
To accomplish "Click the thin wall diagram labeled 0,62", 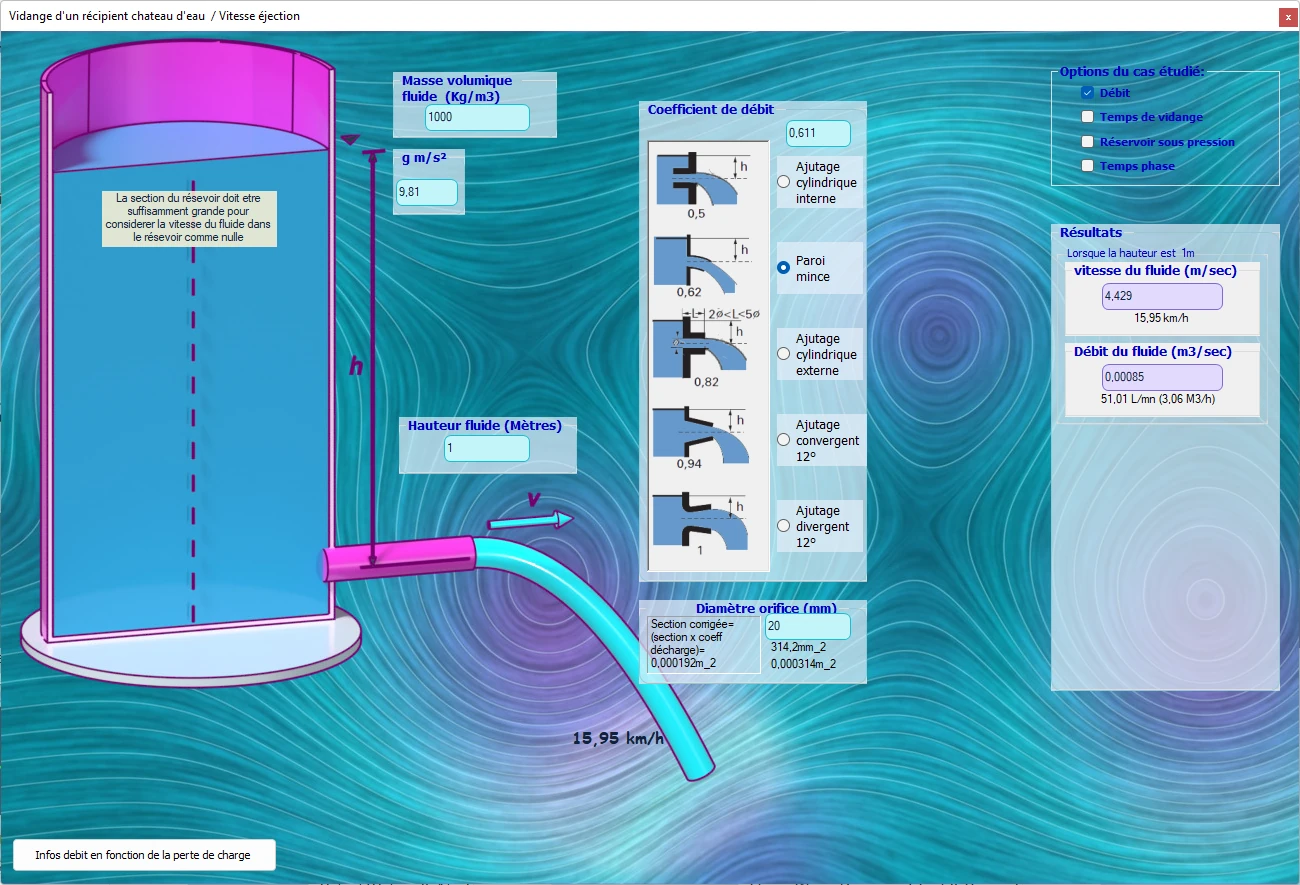I will pyautogui.click(x=701, y=266).
